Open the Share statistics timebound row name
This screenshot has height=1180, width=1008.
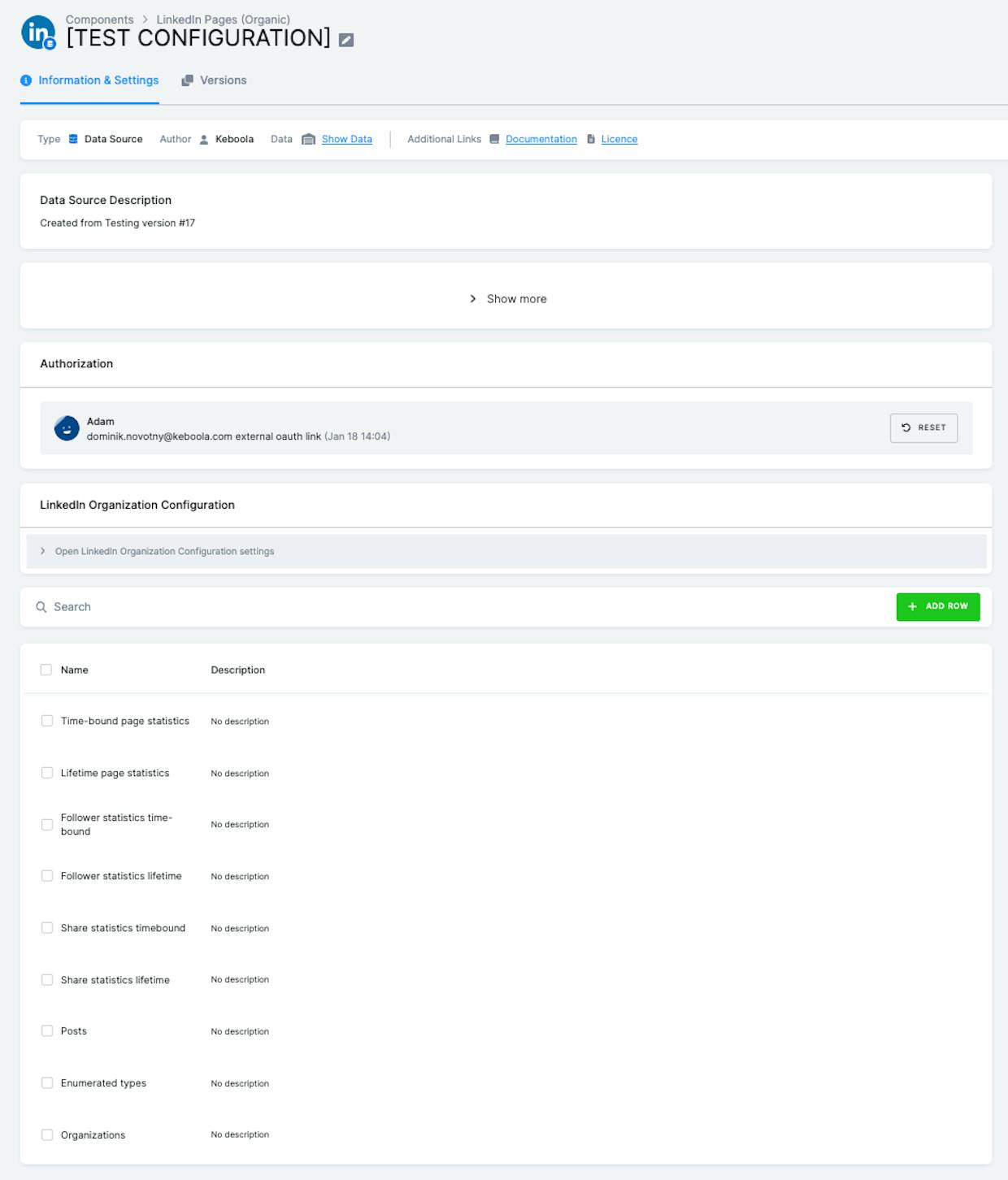pos(123,928)
